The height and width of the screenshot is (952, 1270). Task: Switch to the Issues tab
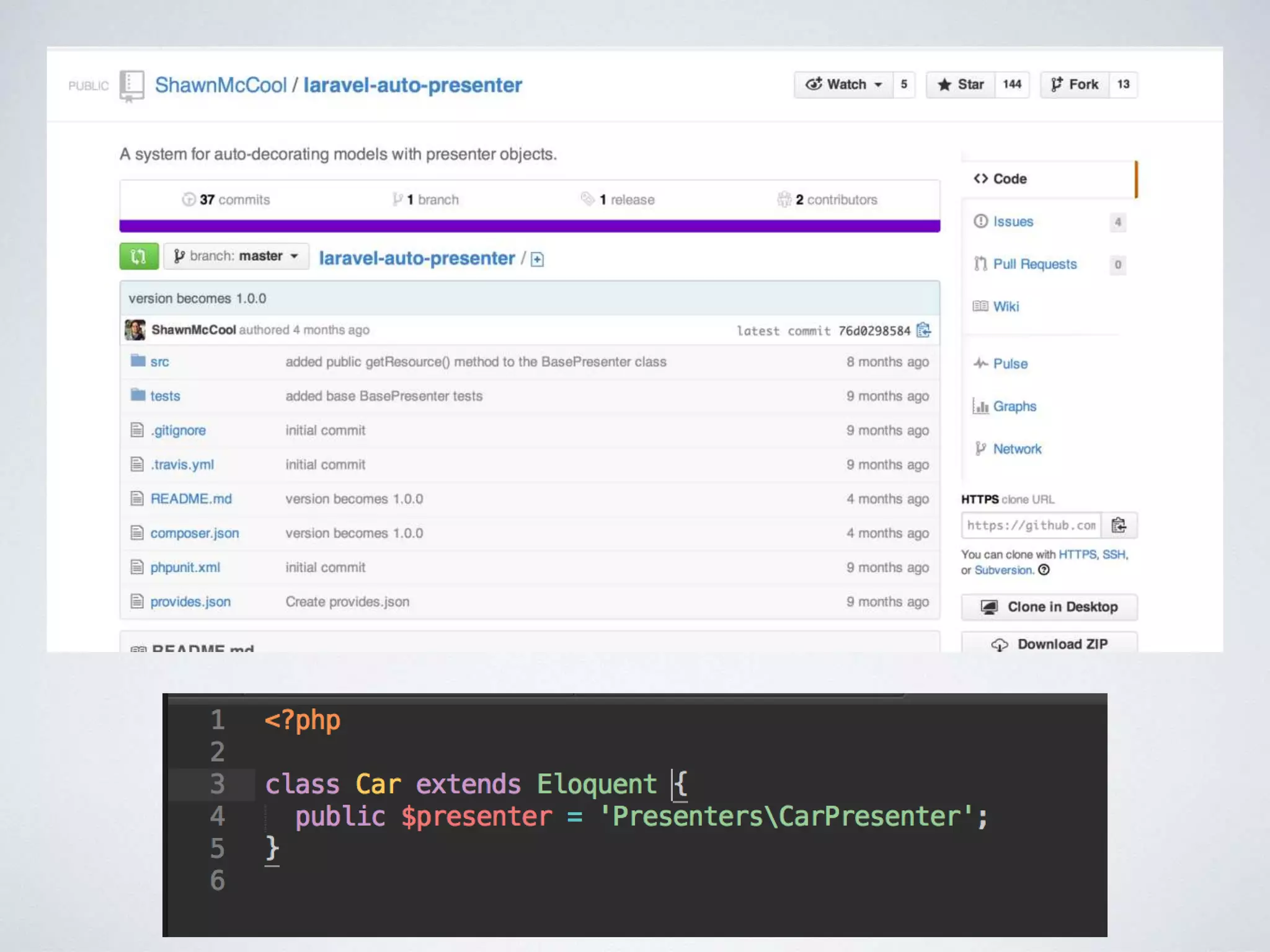(x=1013, y=222)
